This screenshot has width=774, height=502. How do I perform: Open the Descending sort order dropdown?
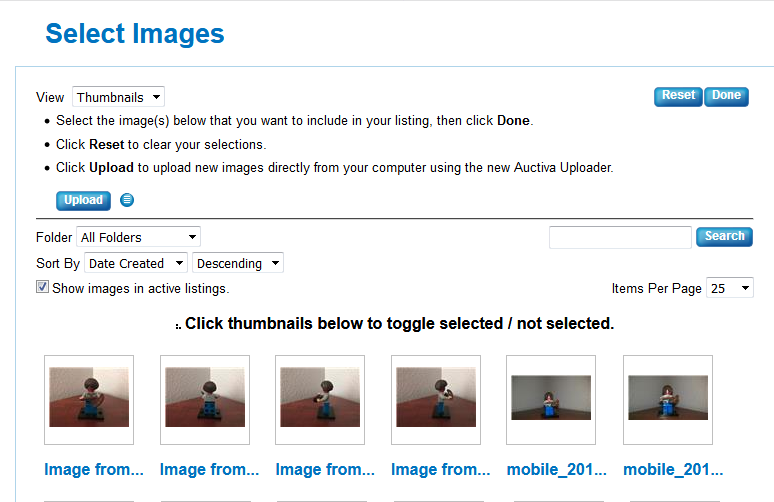click(237, 263)
